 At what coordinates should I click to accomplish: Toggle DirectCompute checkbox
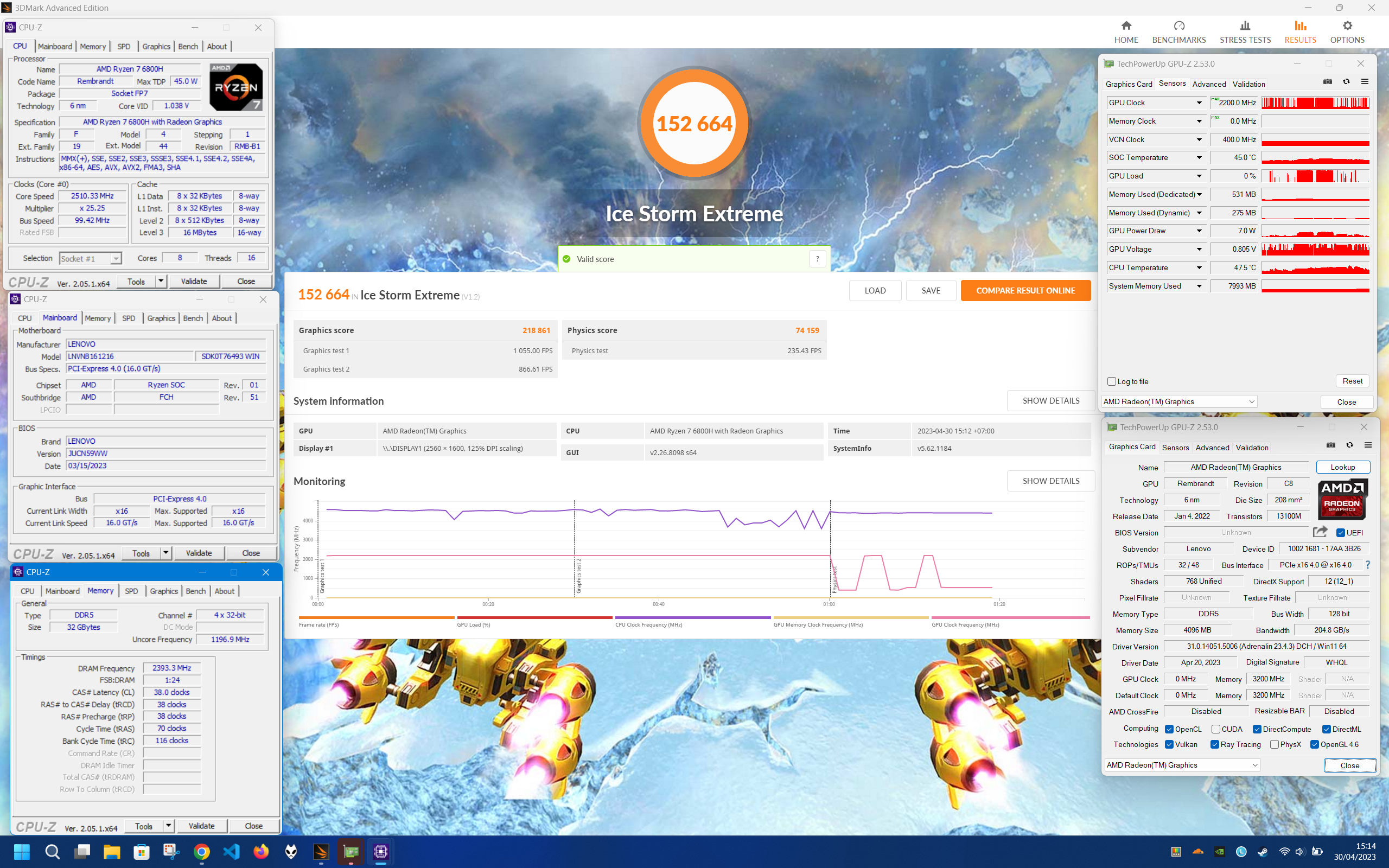pos(1257,729)
